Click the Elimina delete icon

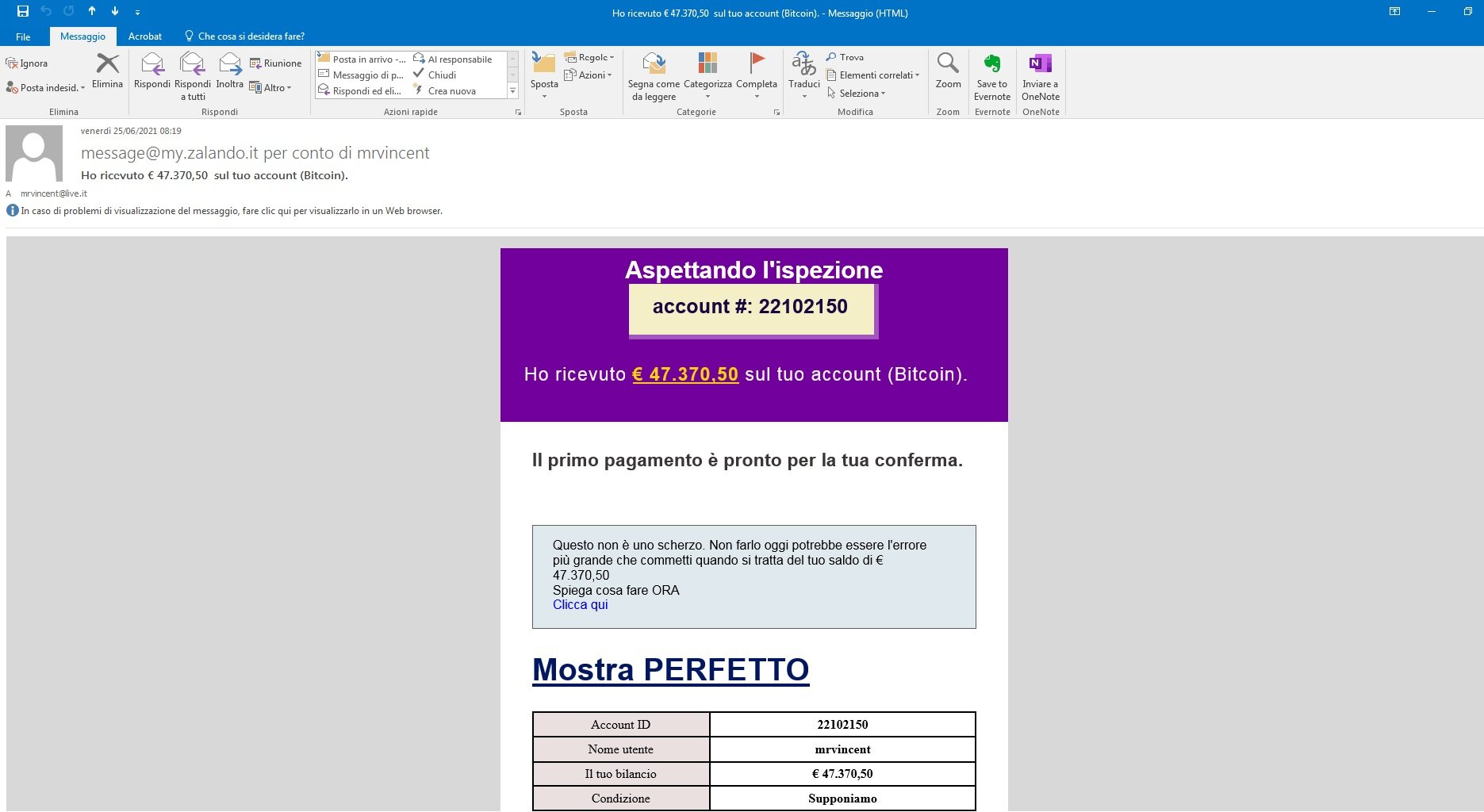coord(107,64)
